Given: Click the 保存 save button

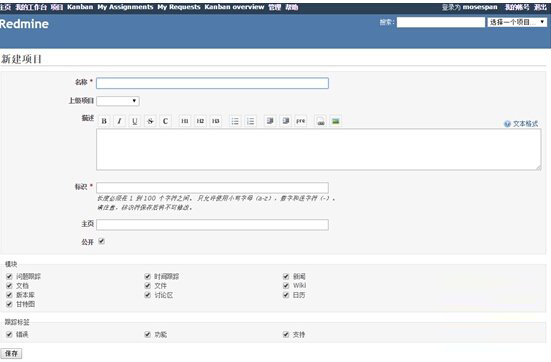Looking at the screenshot, I should [11, 353].
